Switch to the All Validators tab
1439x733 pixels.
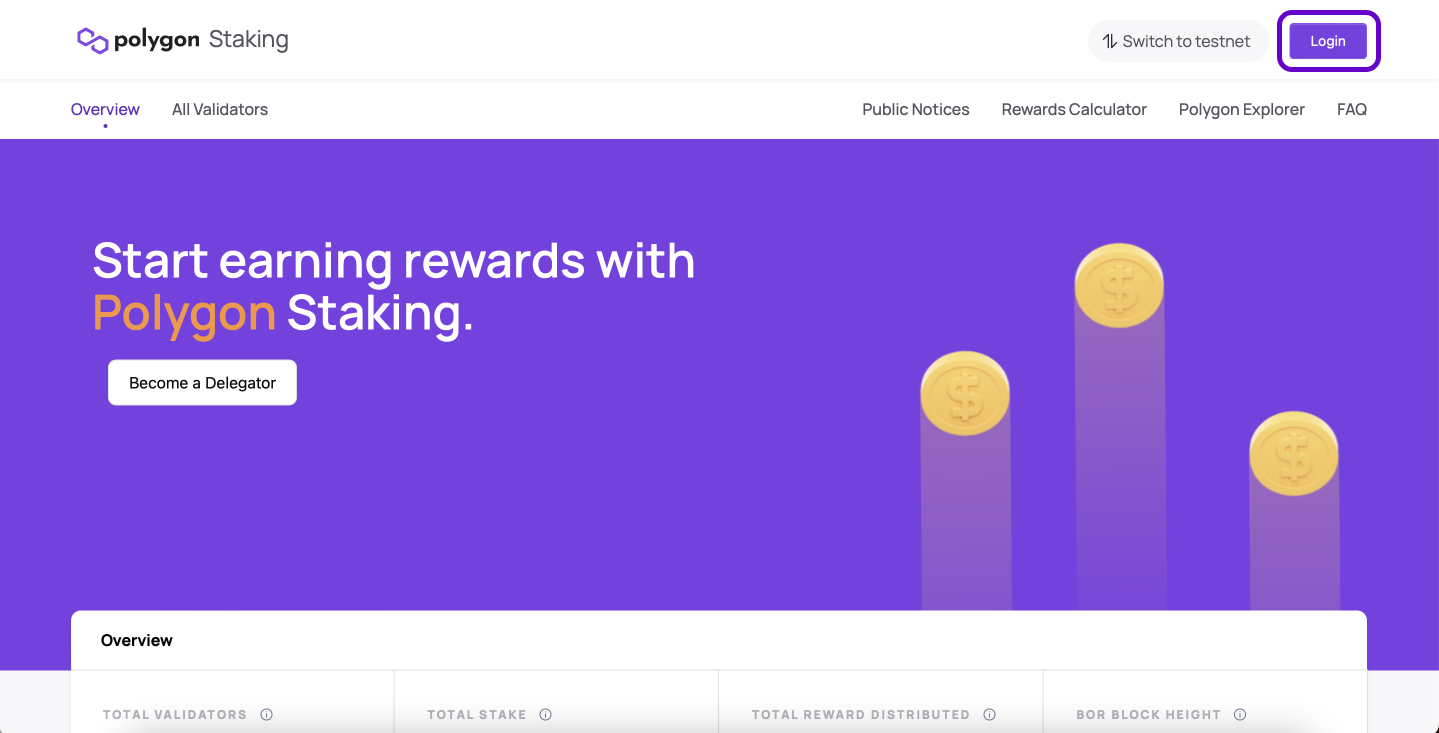(220, 109)
